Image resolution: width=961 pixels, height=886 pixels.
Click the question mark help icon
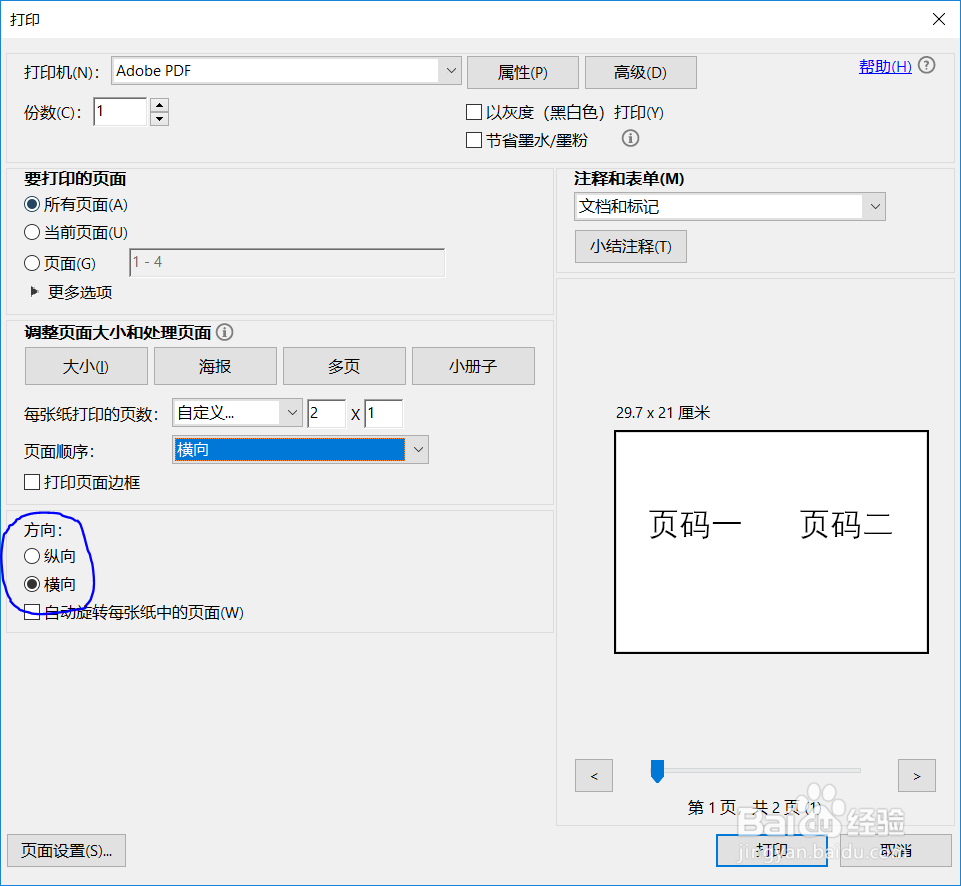click(926, 64)
